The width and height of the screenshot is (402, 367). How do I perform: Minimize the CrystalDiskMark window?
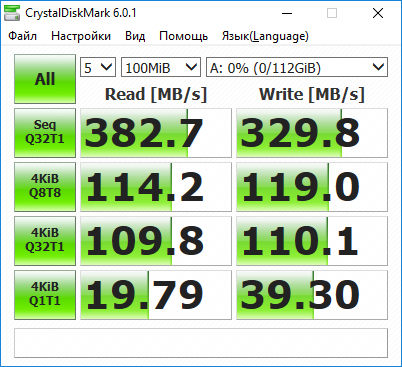(x=287, y=13)
